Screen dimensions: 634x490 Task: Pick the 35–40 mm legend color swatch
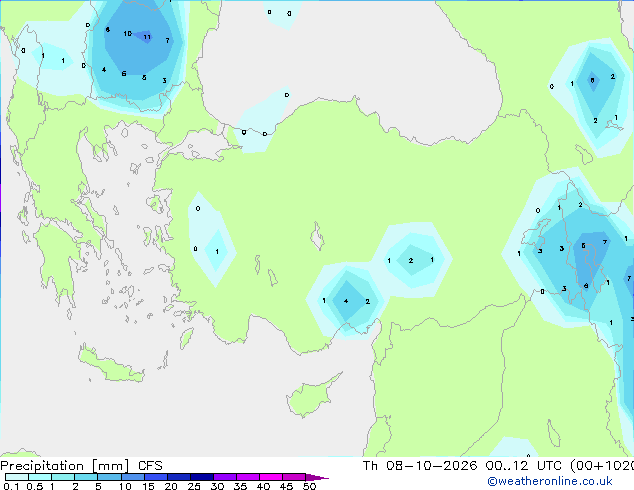click(247, 477)
